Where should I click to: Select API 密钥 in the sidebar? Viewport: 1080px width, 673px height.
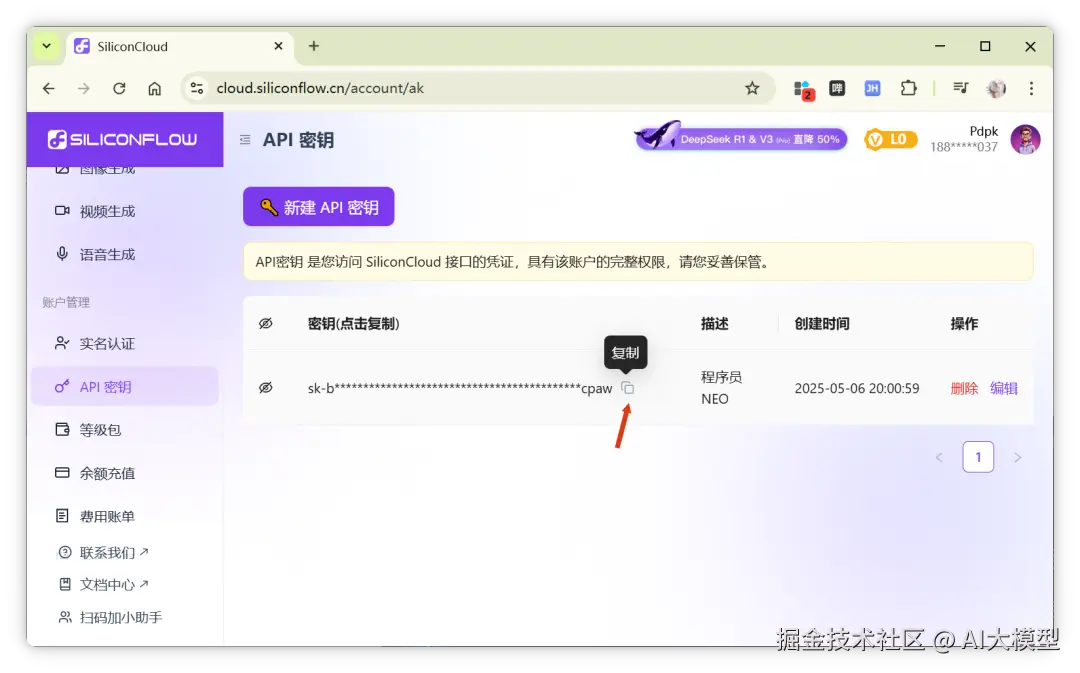point(125,386)
